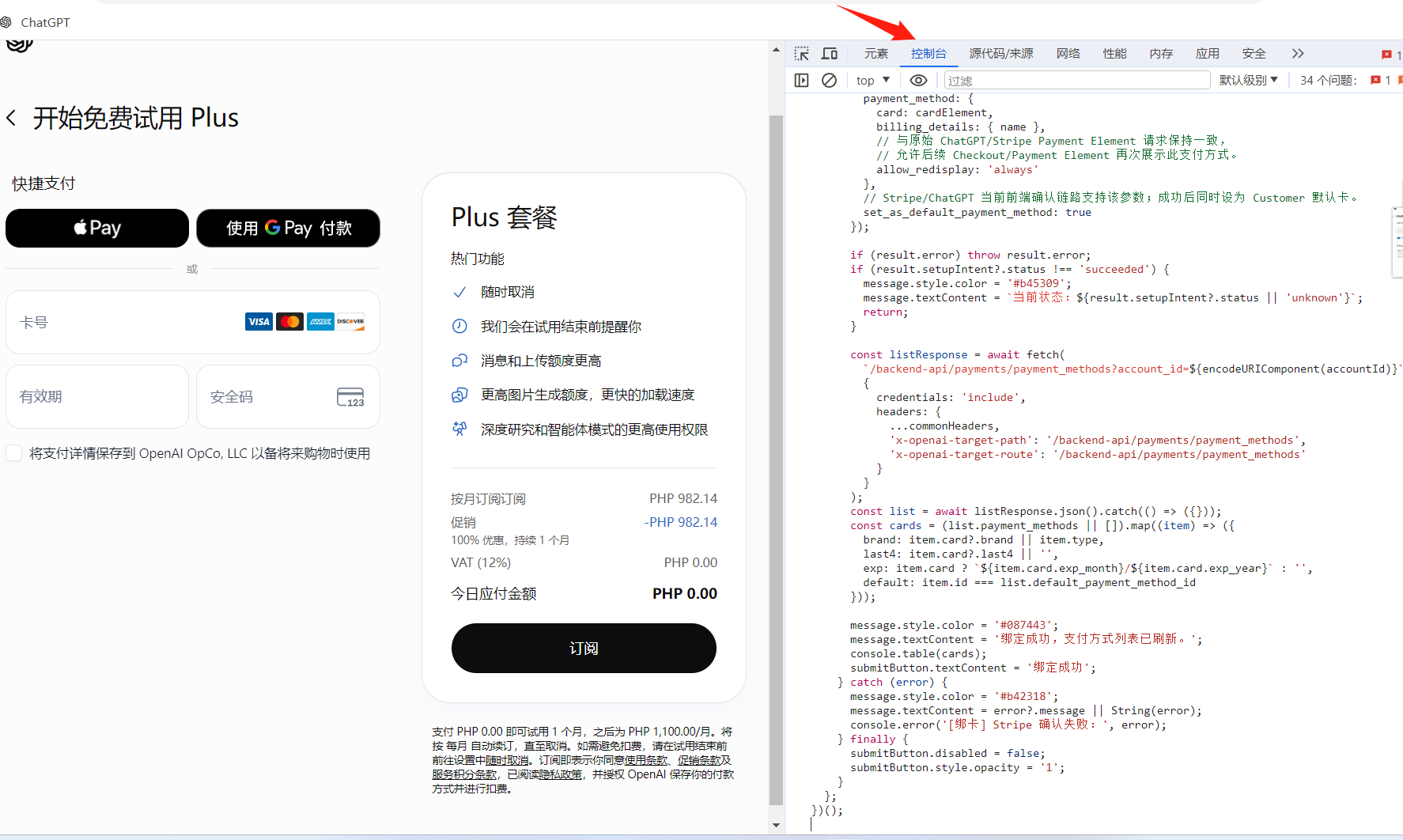Open the 促销条款 link
Image resolution: width=1403 pixels, height=840 pixels.
[699, 760]
